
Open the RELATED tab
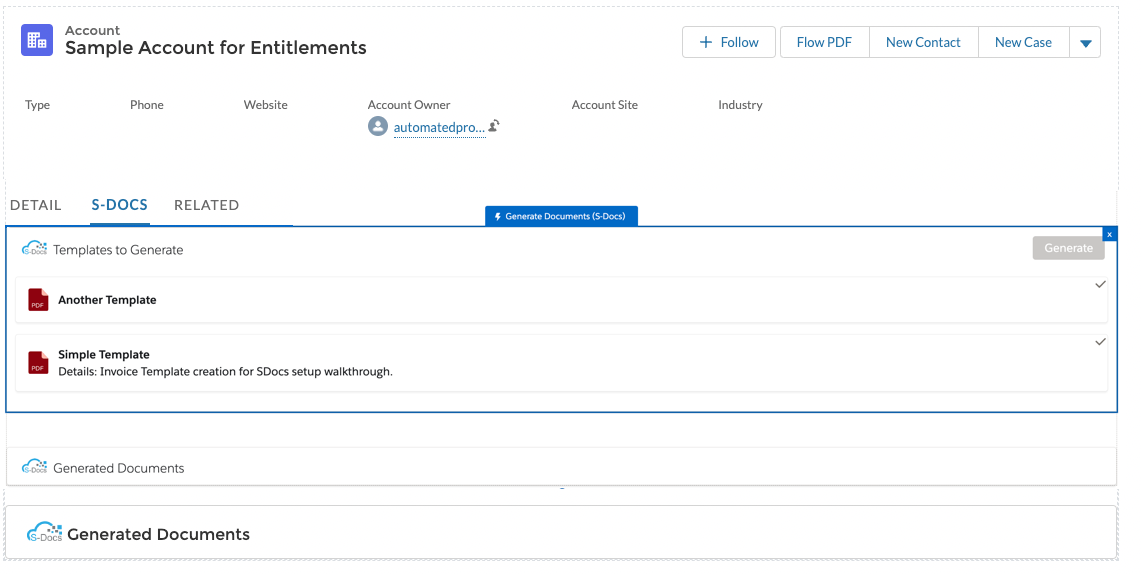(x=207, y=205)
